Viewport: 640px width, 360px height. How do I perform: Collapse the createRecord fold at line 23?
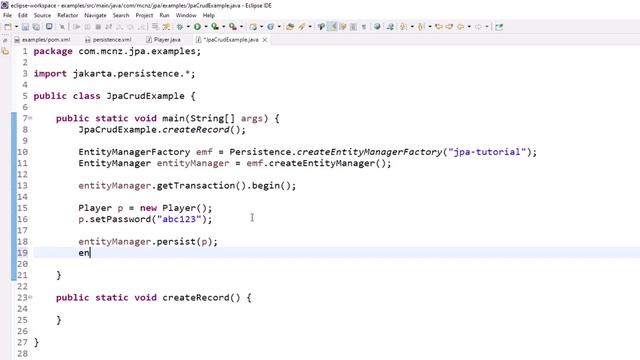tap(31, 298)
